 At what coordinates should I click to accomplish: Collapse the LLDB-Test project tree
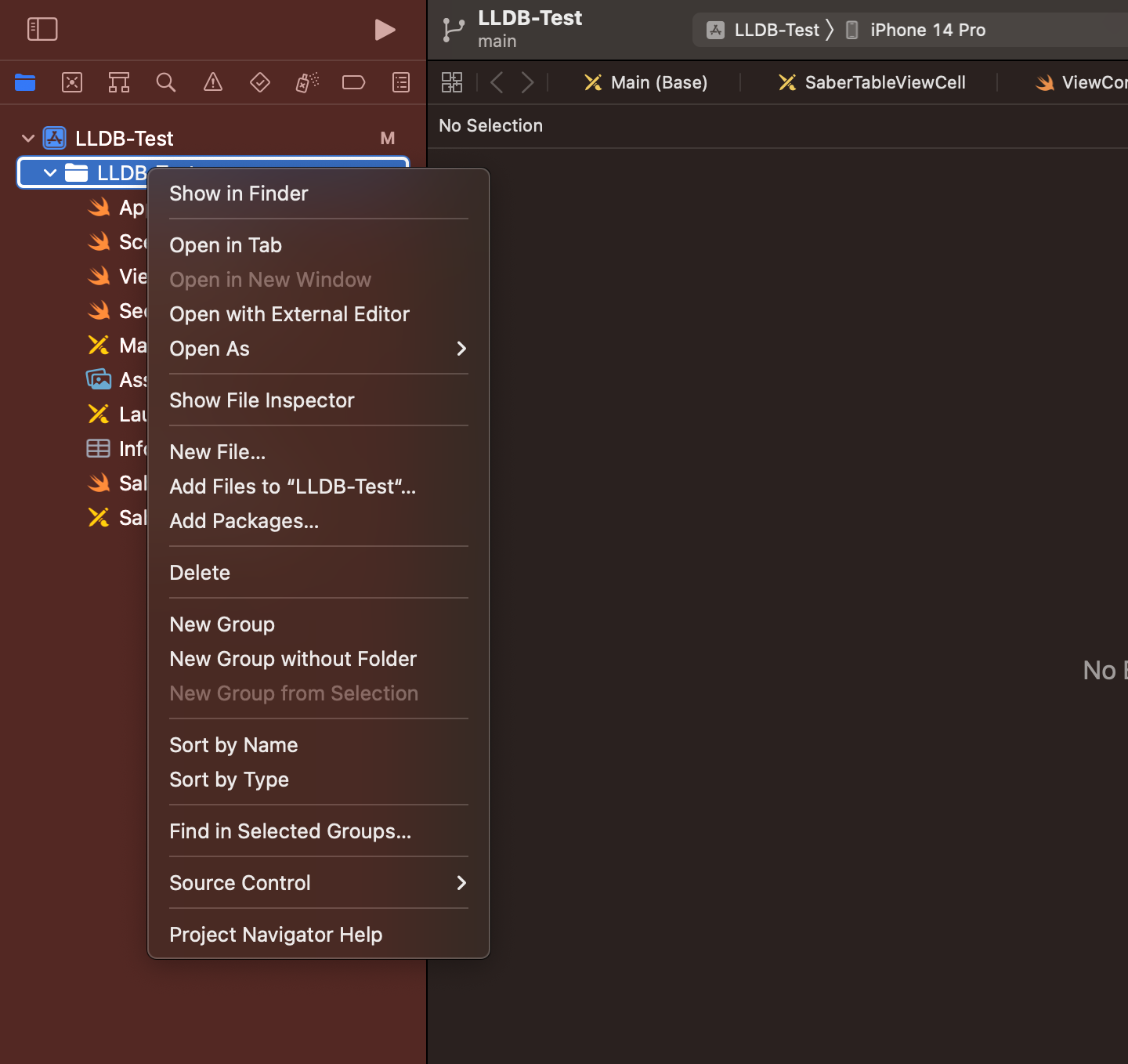[28, 138]
